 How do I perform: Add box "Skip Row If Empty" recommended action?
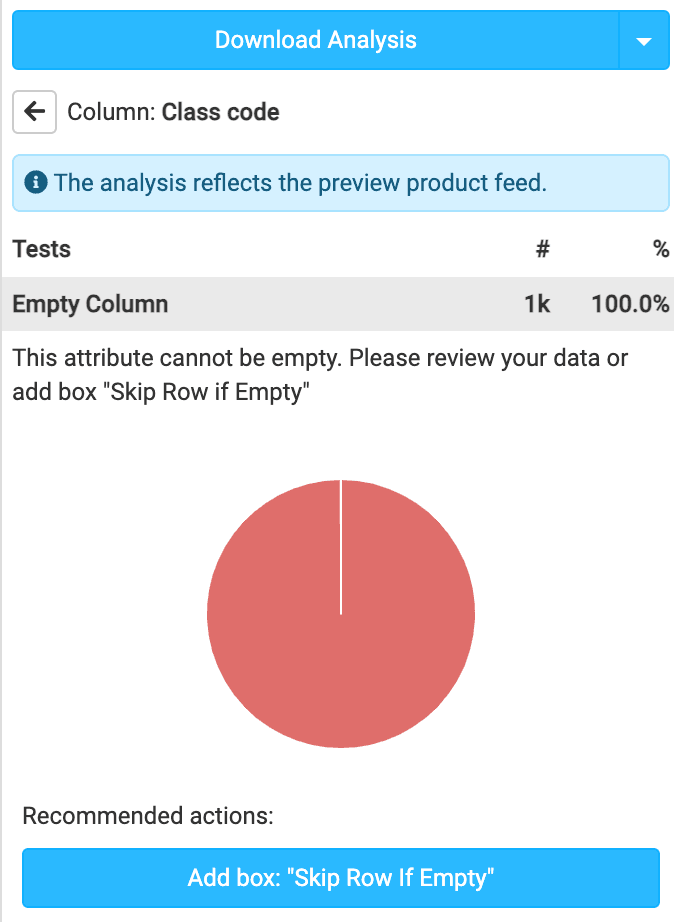pos(341,878)
